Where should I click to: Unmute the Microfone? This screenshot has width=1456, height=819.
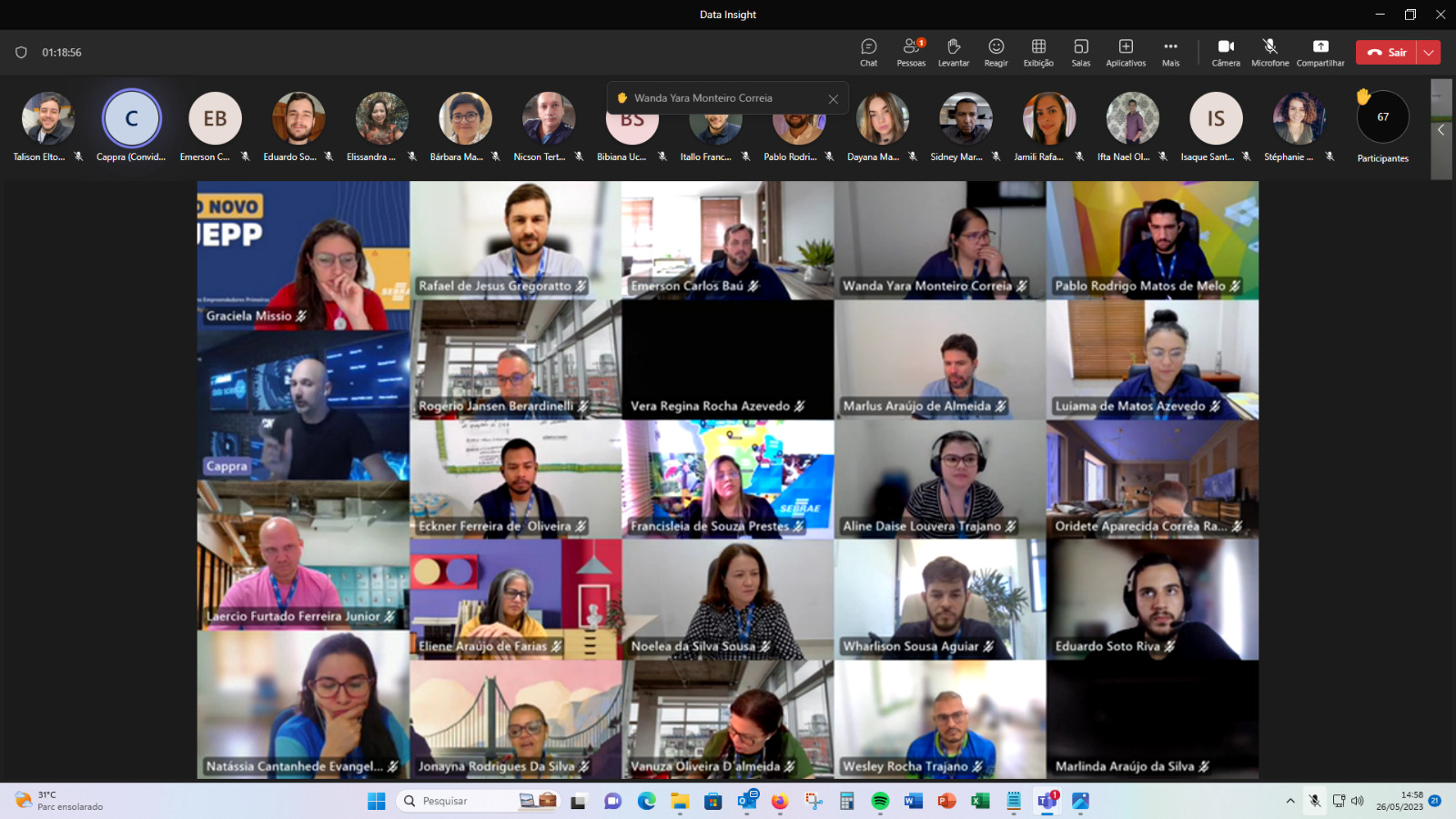(1269, 52)
